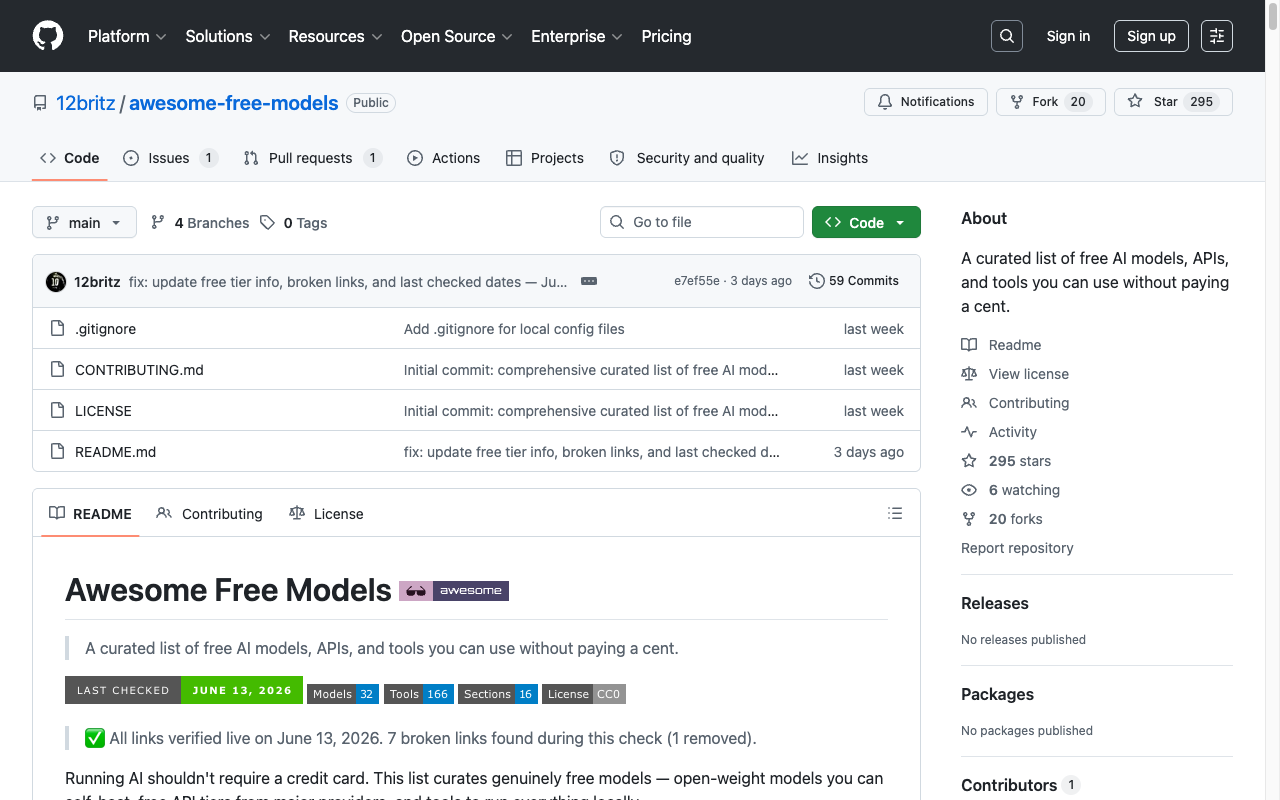Open CONTRIBUTING.md file

[x=139, y=370]
